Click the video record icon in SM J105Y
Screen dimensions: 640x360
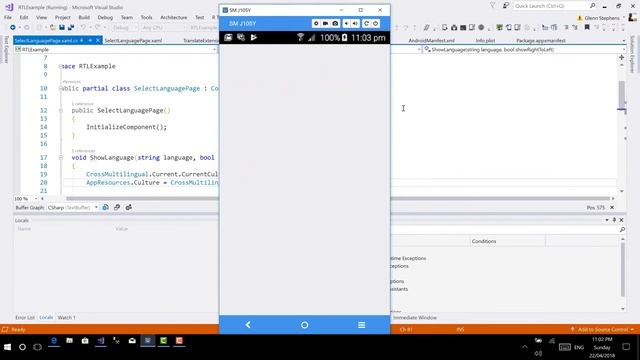coord(325,24)
